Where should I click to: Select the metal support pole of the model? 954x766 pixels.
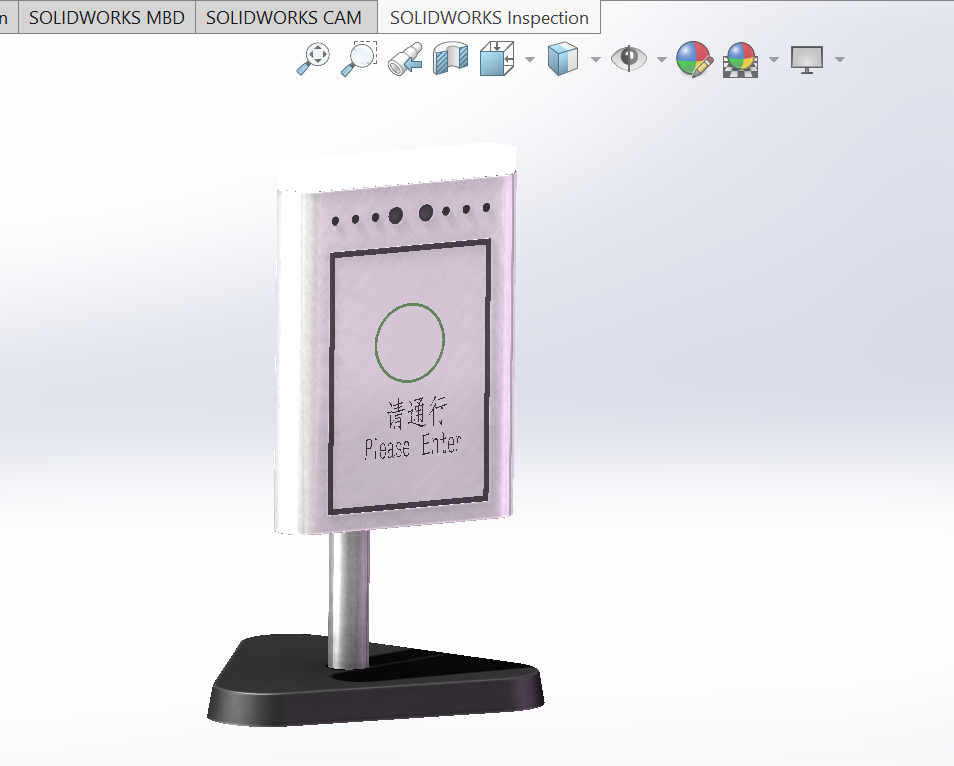349,599
